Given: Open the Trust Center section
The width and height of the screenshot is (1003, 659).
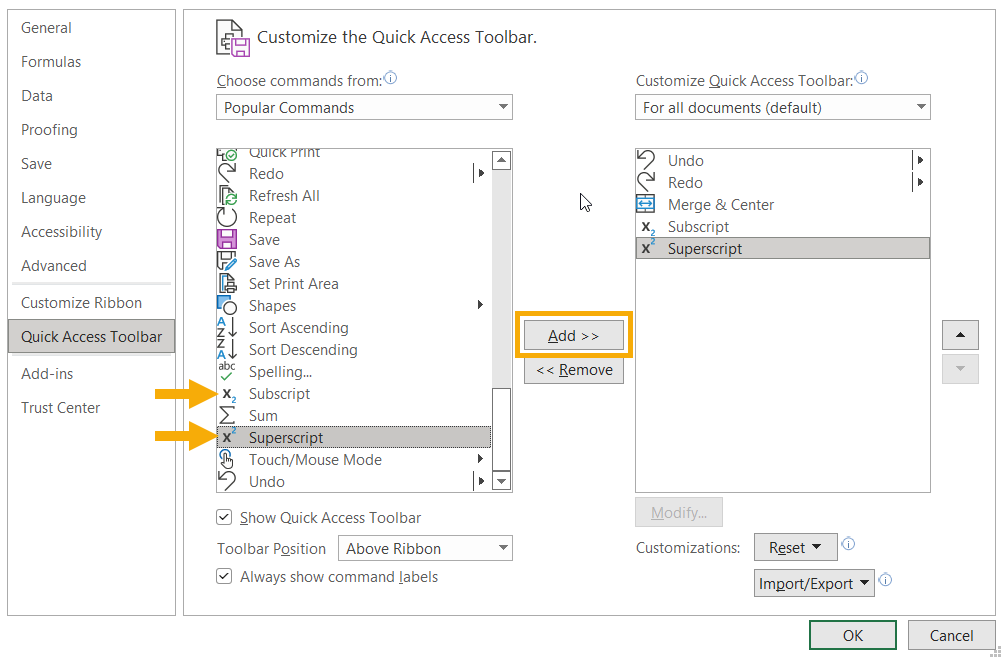Looking at the screenshot, I should click(x=62, y=408).
